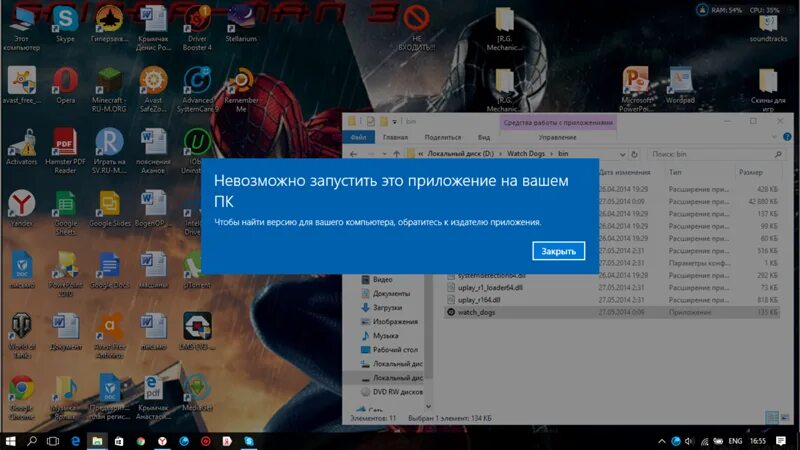
Task: Click Explorer's back navigation arrow
Action: (x=353, y=154)
